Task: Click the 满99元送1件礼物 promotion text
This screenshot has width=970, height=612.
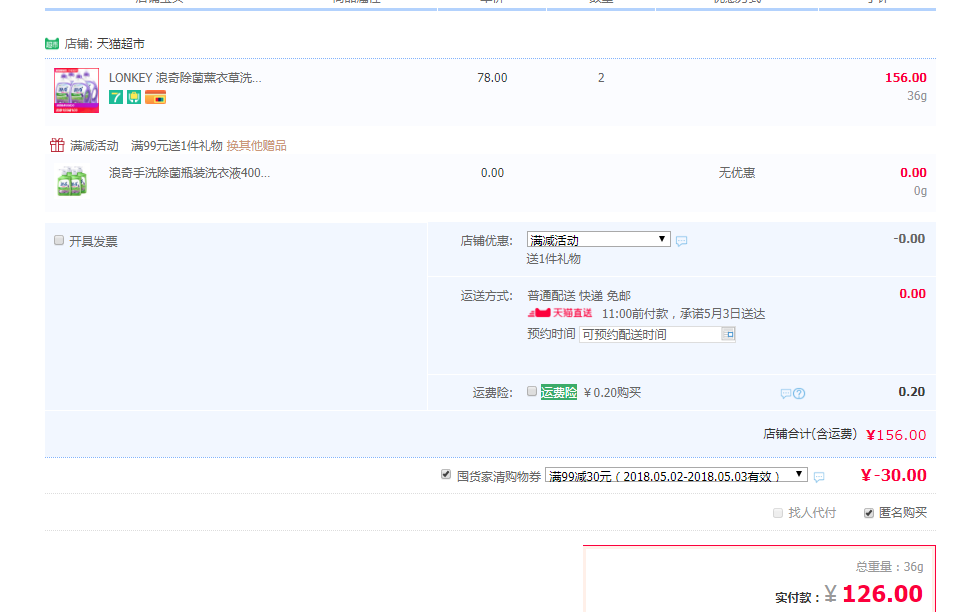Action: tap(177, 146)
